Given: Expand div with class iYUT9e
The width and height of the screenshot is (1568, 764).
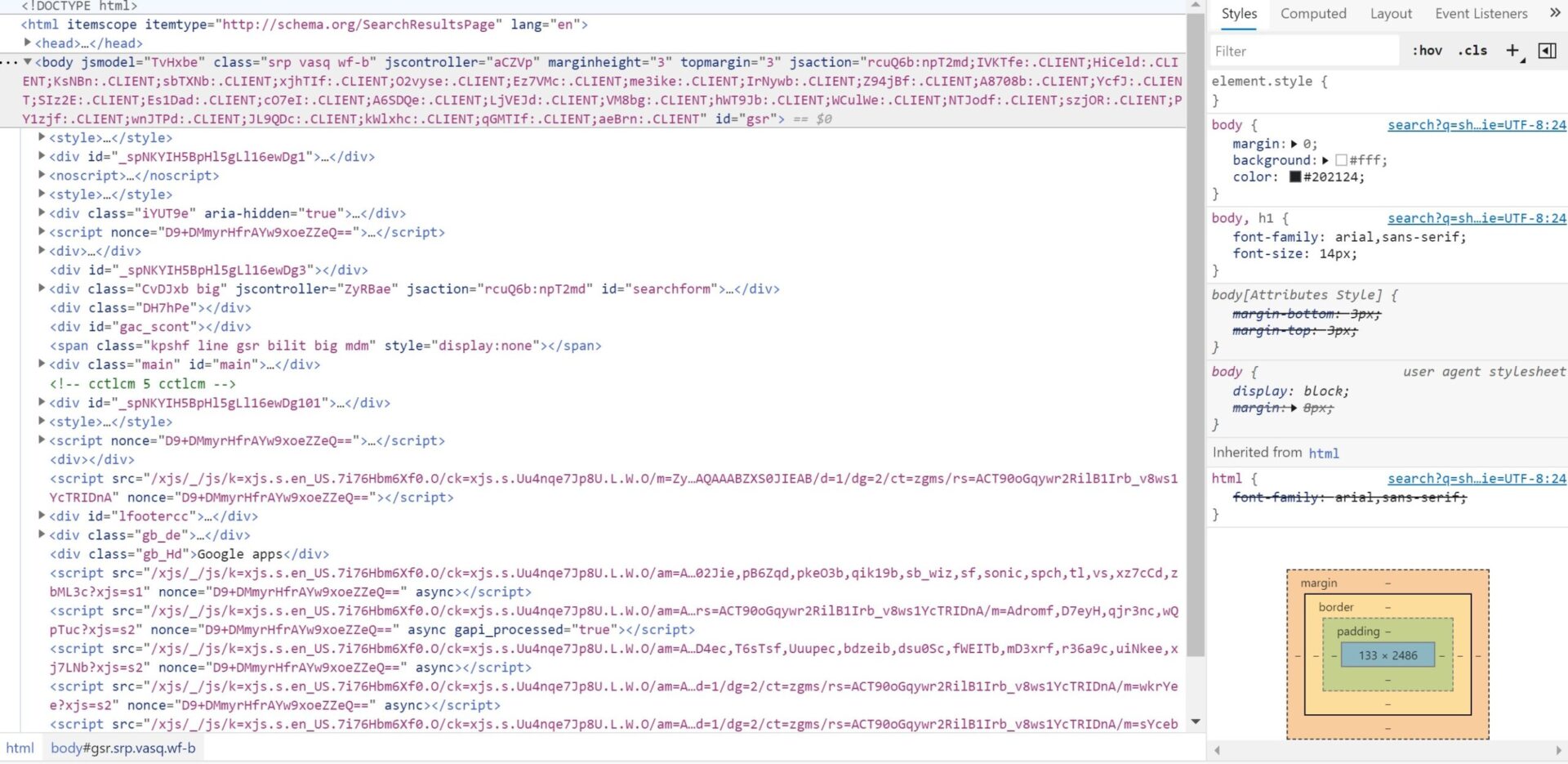Looking at the screenshot, I should (x=42, y=212).
